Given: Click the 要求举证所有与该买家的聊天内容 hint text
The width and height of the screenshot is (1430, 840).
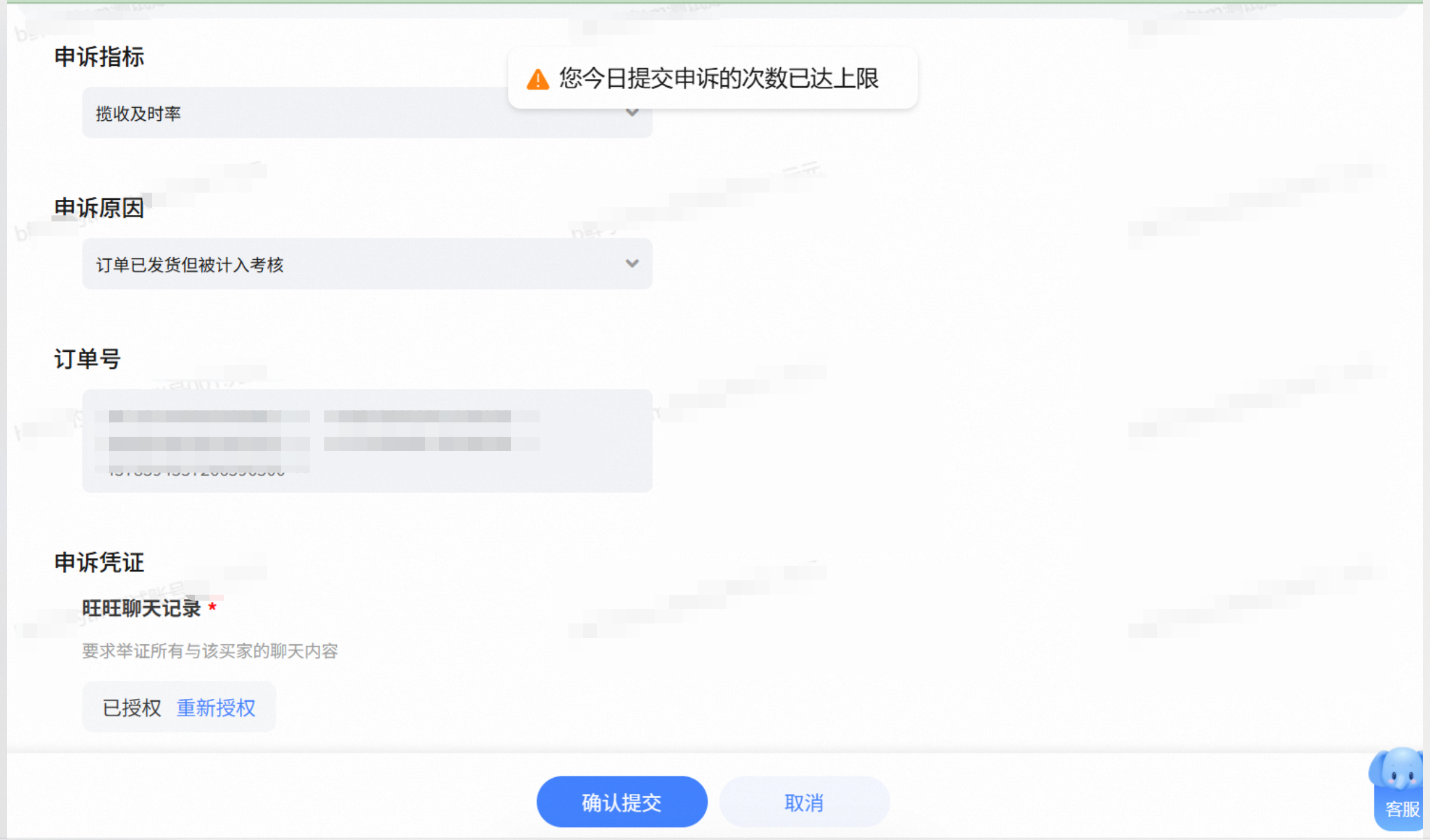Looking at the screenshot, I should (210, 651).
